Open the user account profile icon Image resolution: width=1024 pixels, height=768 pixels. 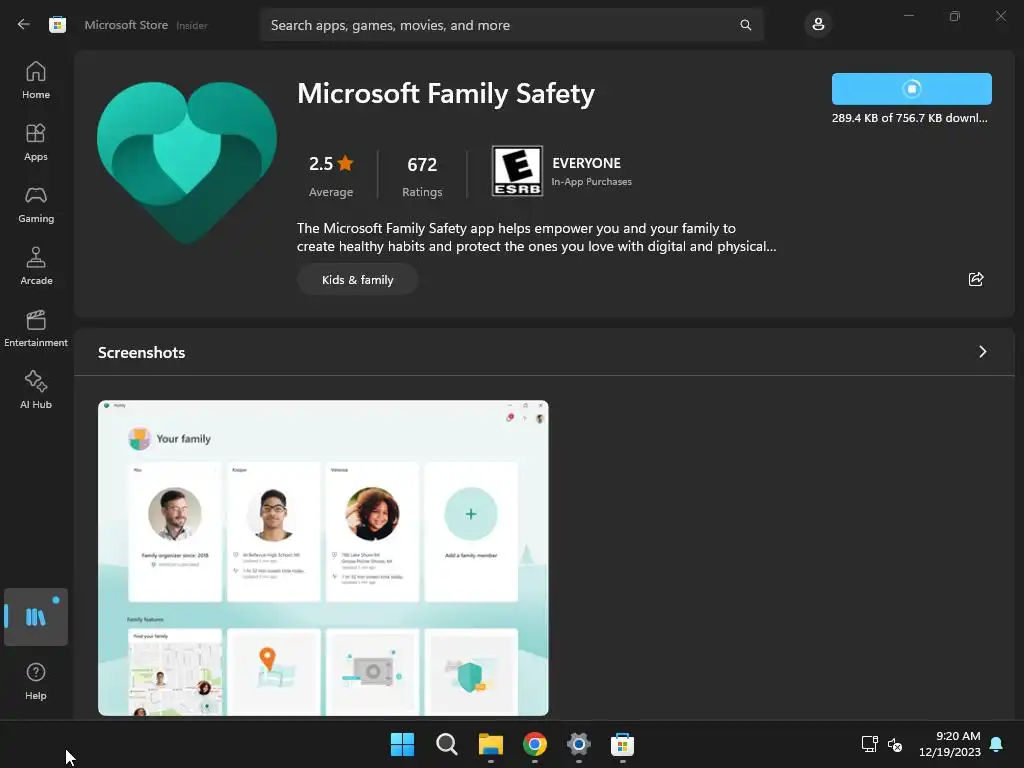[x=818, y=25]
